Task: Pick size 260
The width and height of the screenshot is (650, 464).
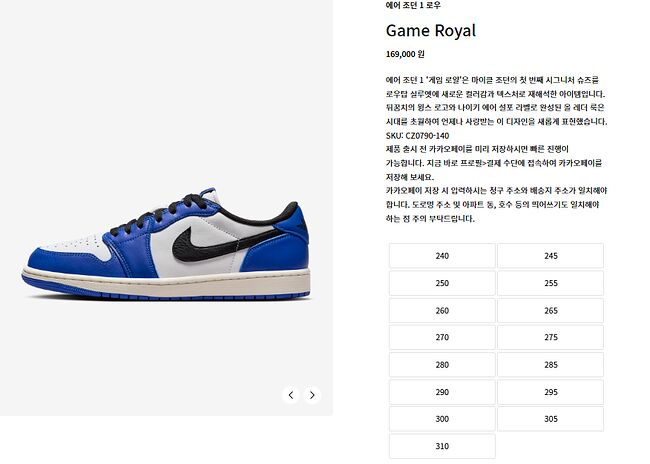Action: point(442,311)
